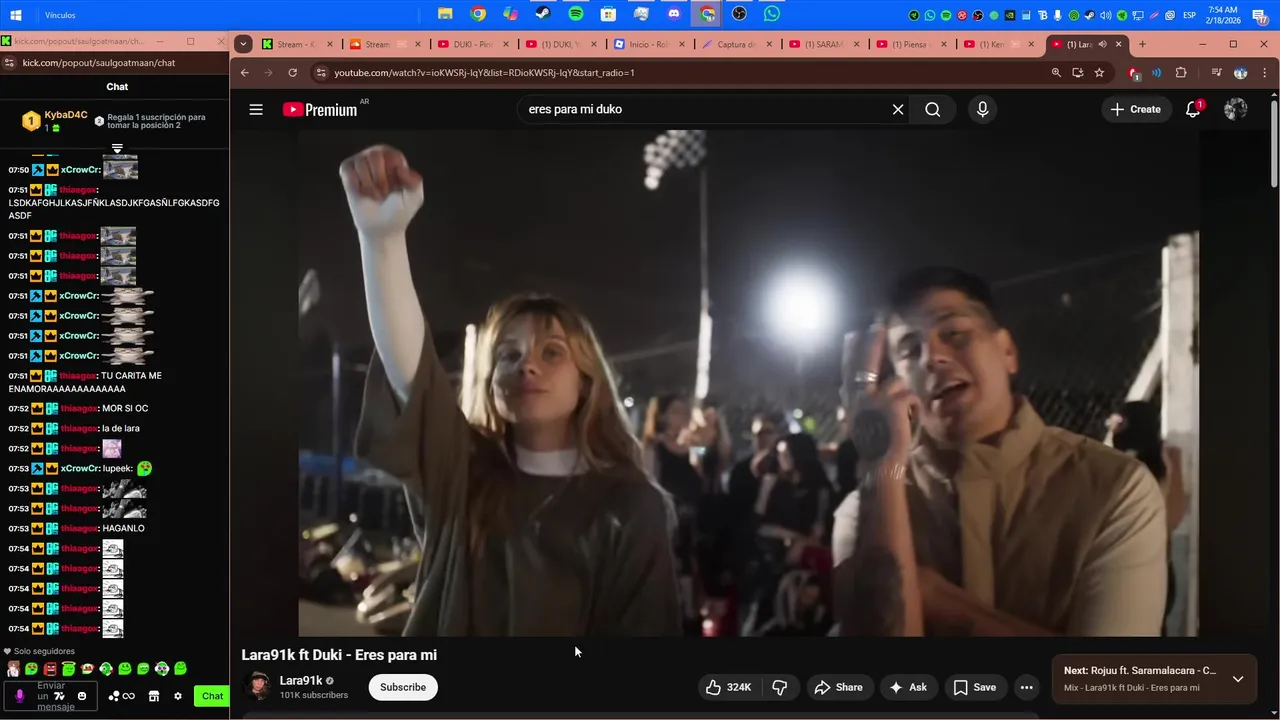The image size is (1280, 720).
Task: Open WhatsApp from the taskbar
Action: pyautogui.click(x=772, y=14)
